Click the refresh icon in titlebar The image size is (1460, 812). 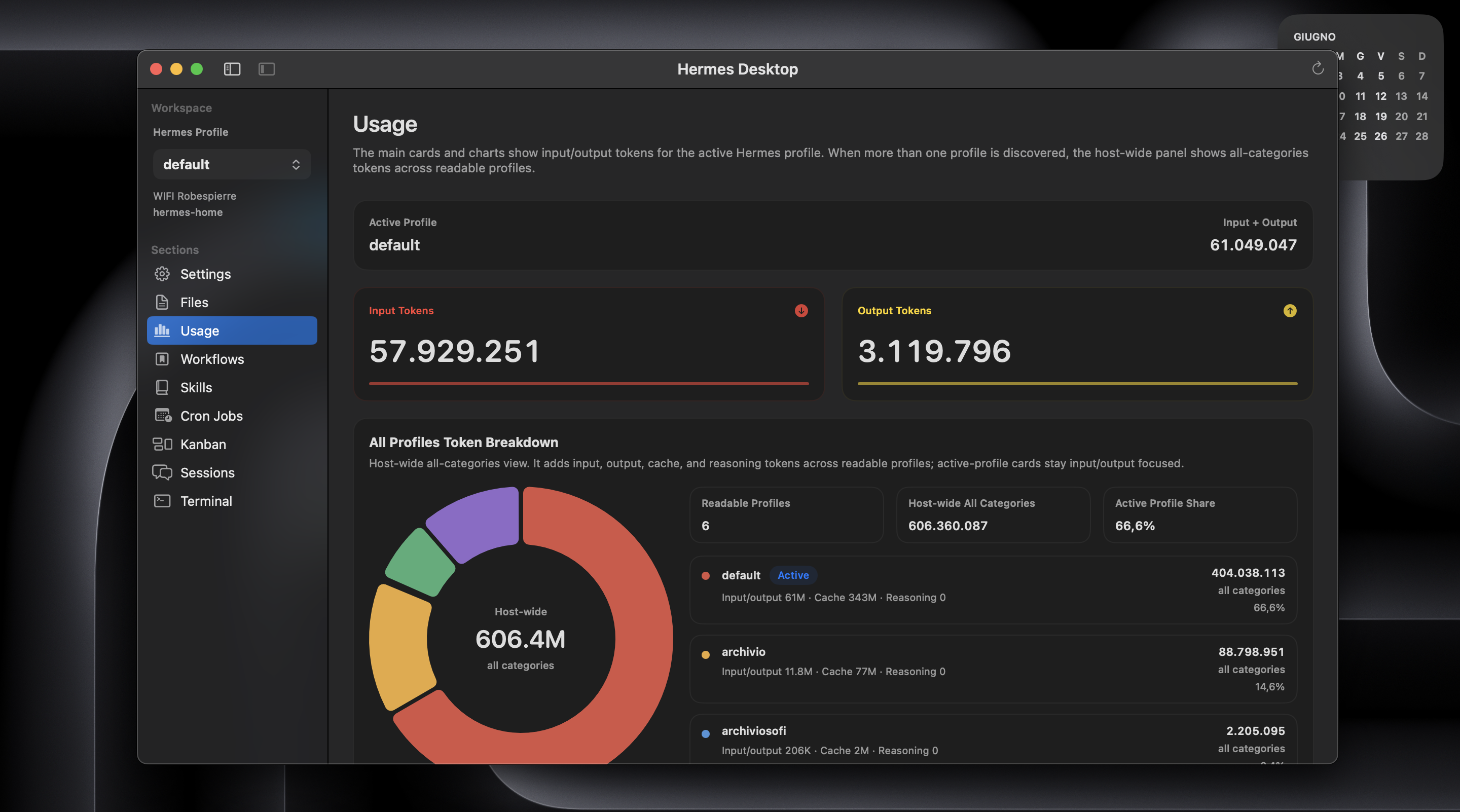1317,68
